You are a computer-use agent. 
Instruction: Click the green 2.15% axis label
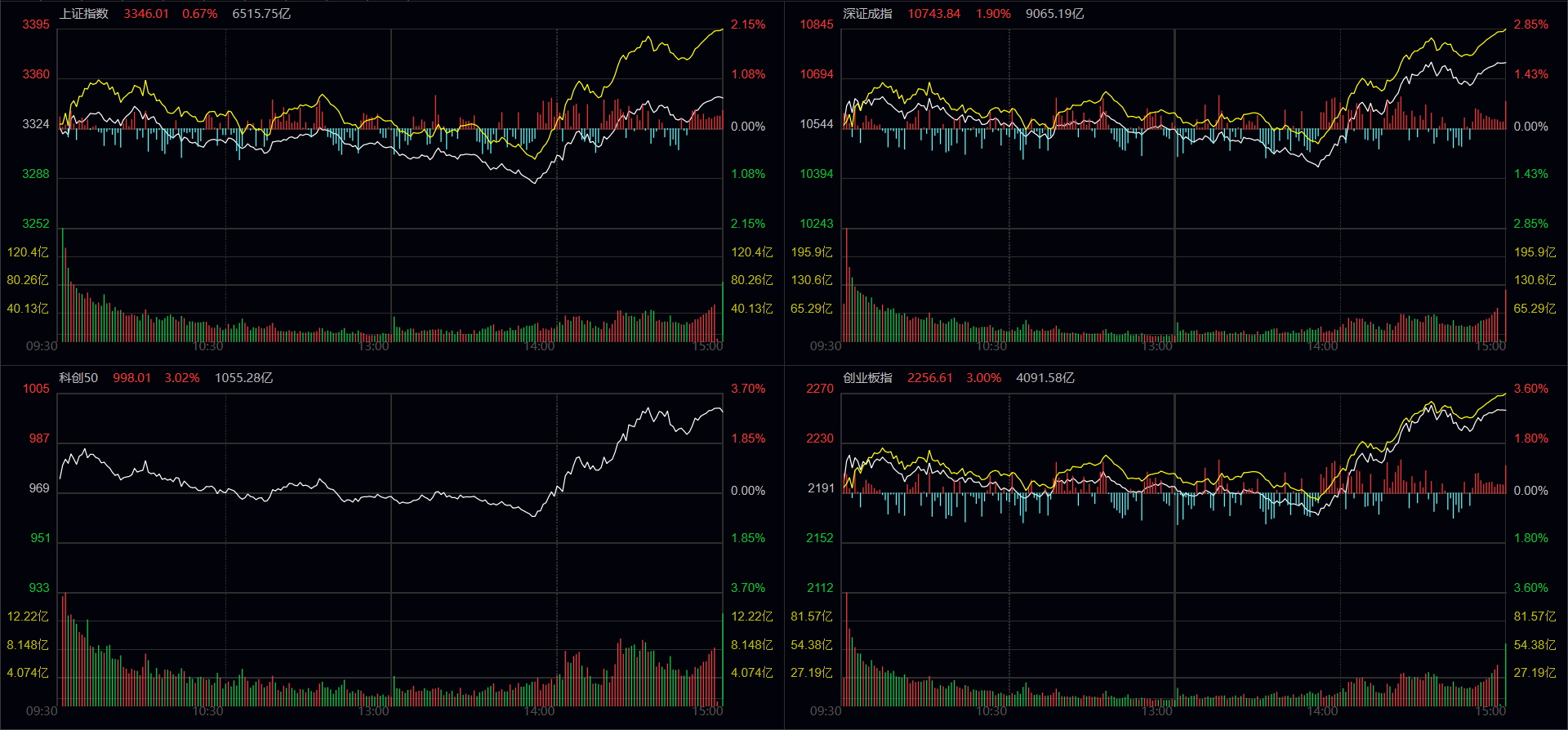coord(748,224)
